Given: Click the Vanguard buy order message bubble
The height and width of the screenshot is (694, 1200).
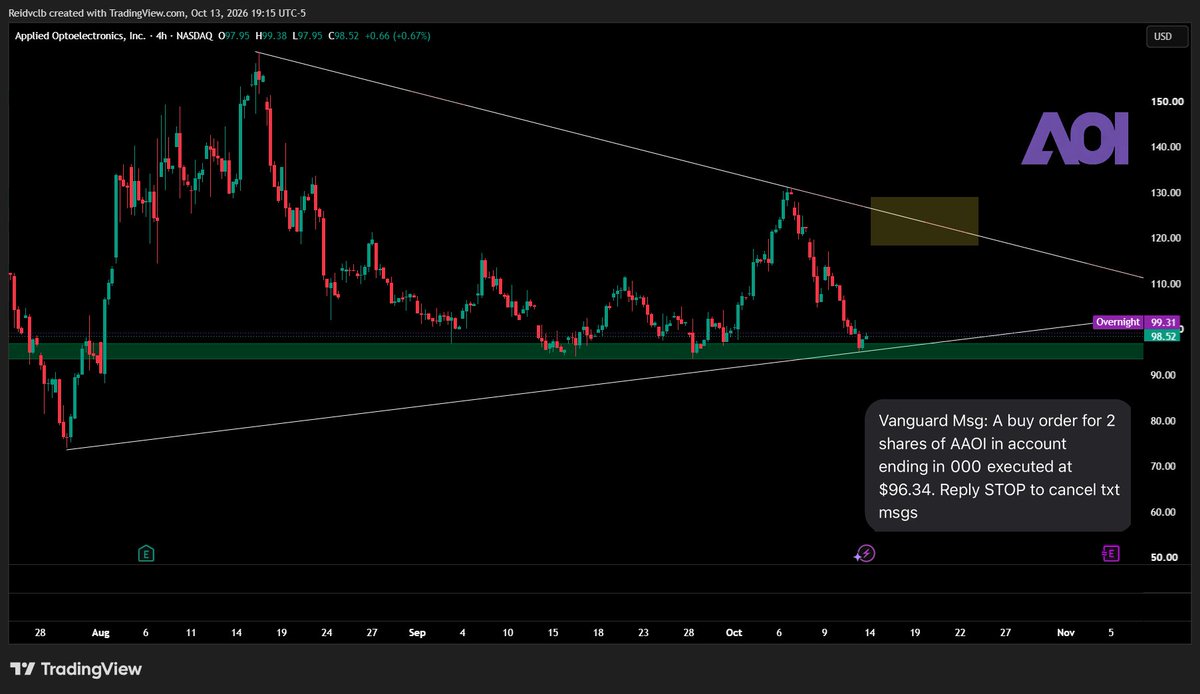Looking at the screenshot, I should click(x=998, y=465).
